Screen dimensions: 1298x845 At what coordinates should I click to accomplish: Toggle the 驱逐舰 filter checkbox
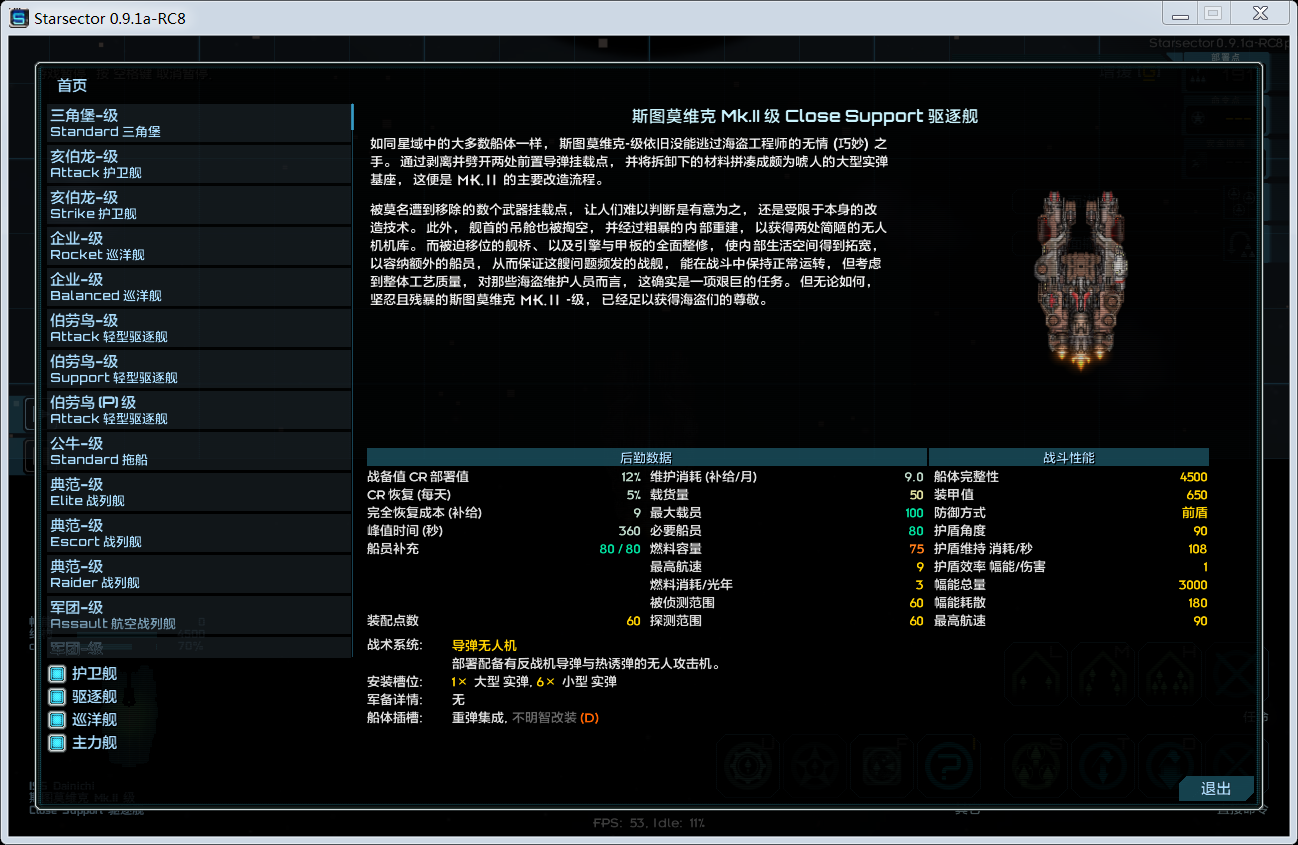[x=57, y=697]
